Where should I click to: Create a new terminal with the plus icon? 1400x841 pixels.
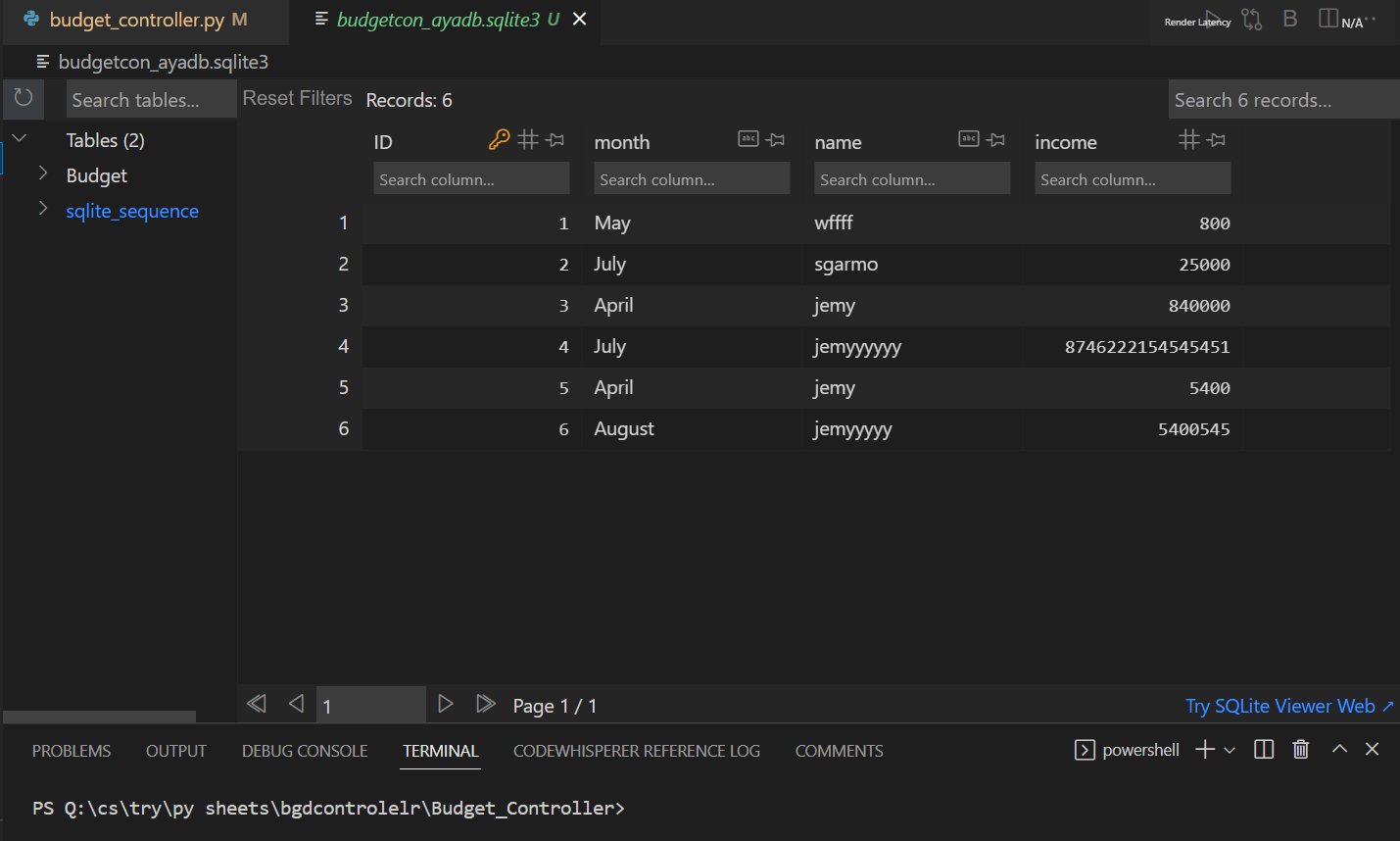tap(1203, 749)
